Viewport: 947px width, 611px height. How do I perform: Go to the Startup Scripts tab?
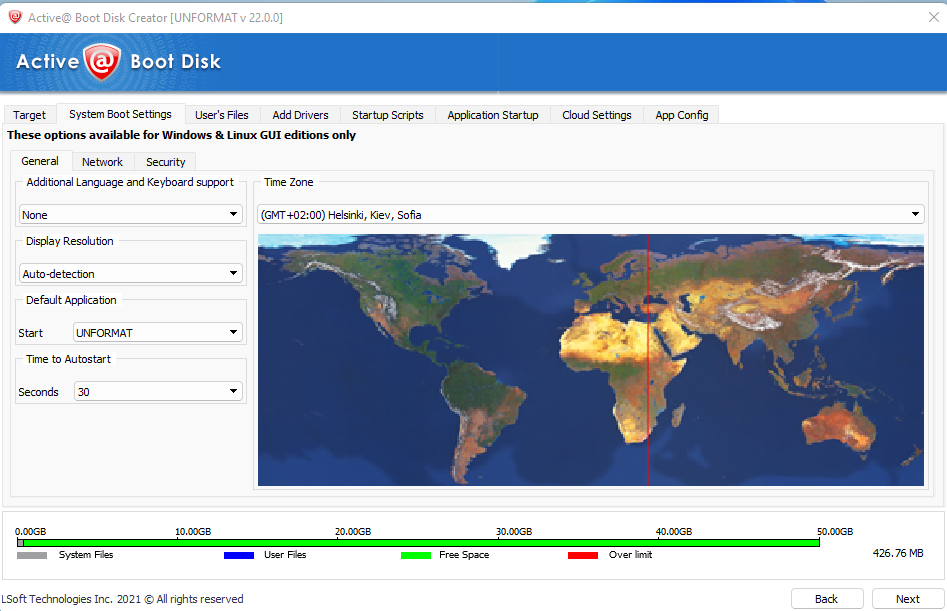[x=387, y=115]
